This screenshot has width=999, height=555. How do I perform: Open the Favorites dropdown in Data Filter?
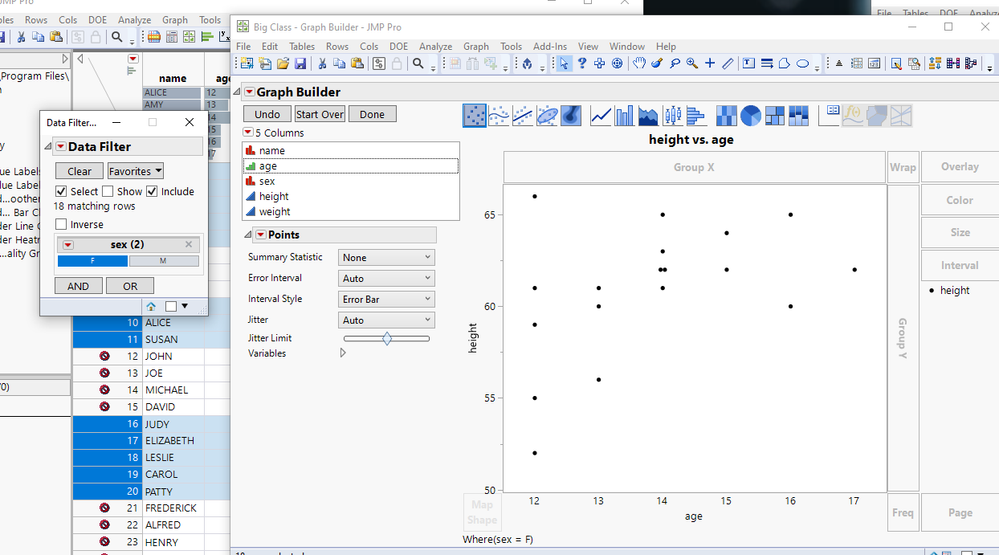(135, 171)
